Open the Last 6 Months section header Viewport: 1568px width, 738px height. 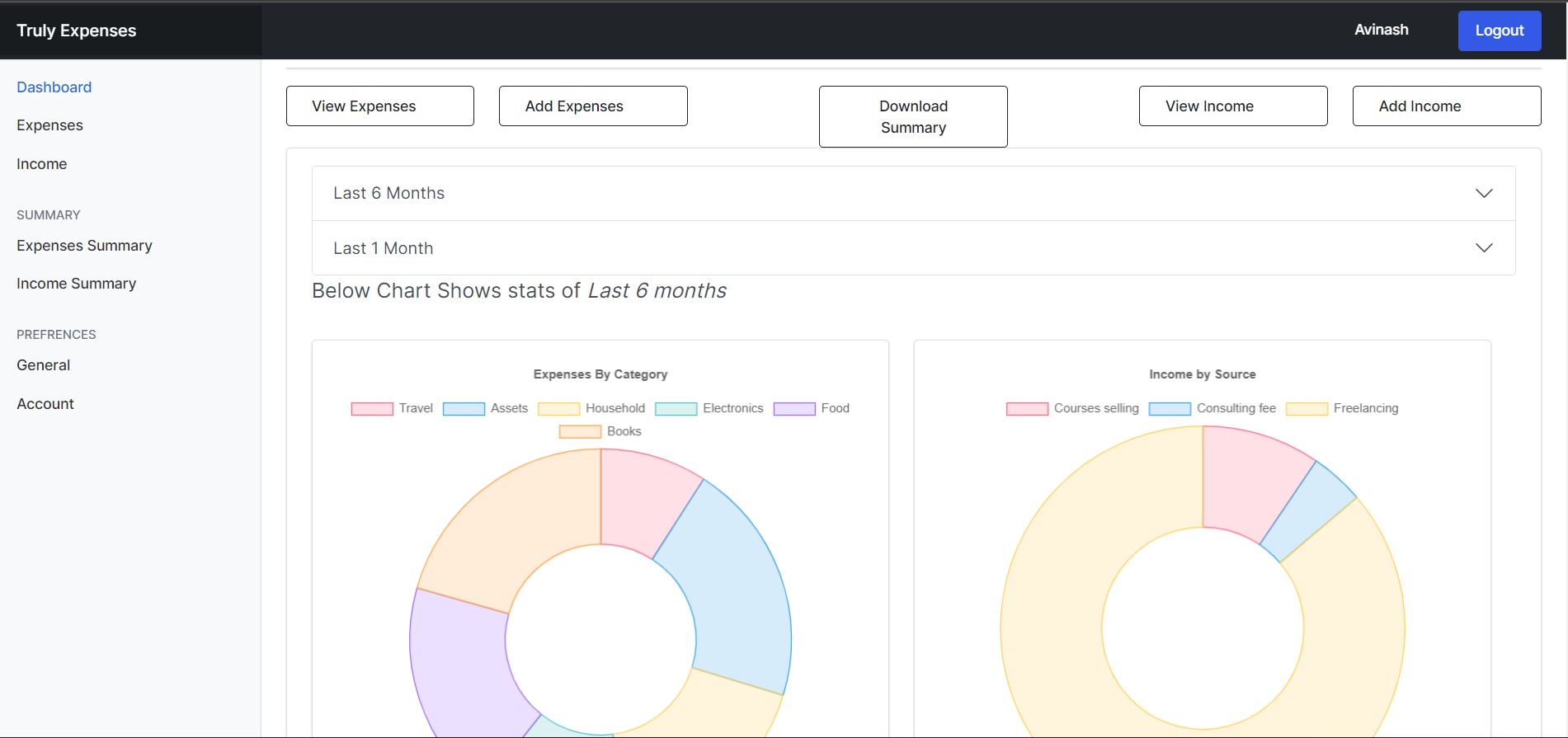pyautogui.click(x=388, y=194)
